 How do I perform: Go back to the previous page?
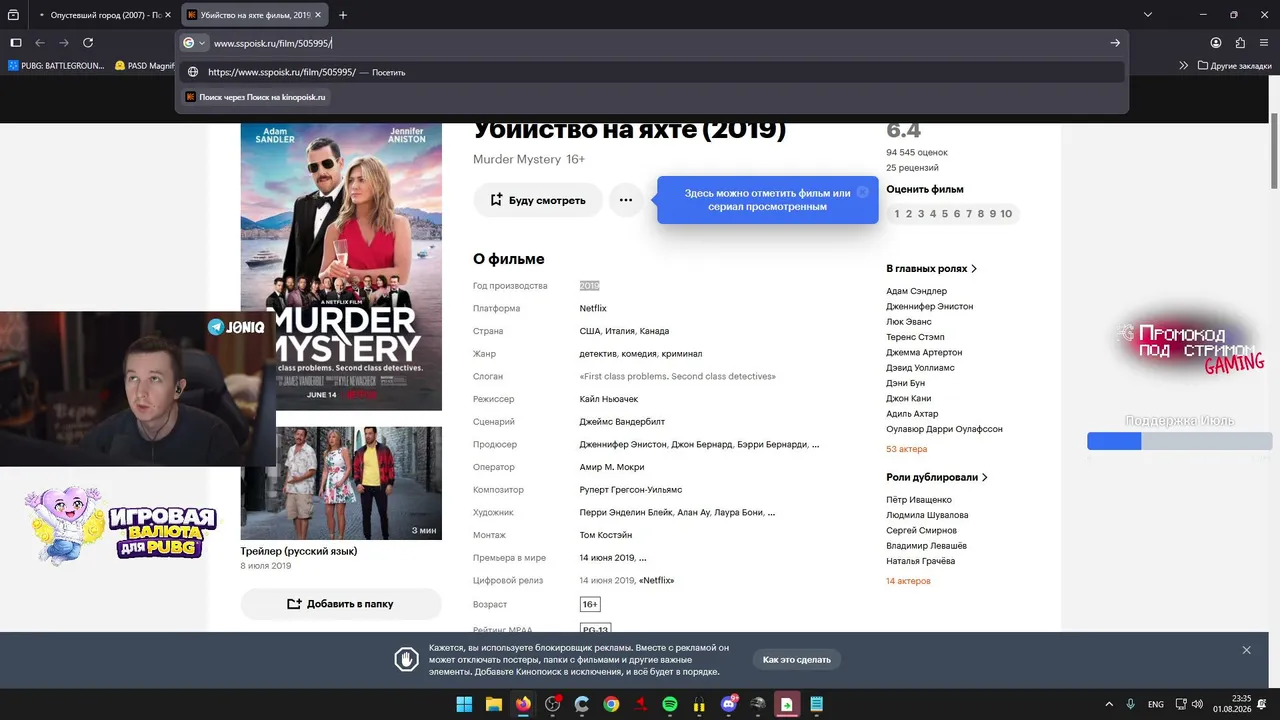pos(40,43)
